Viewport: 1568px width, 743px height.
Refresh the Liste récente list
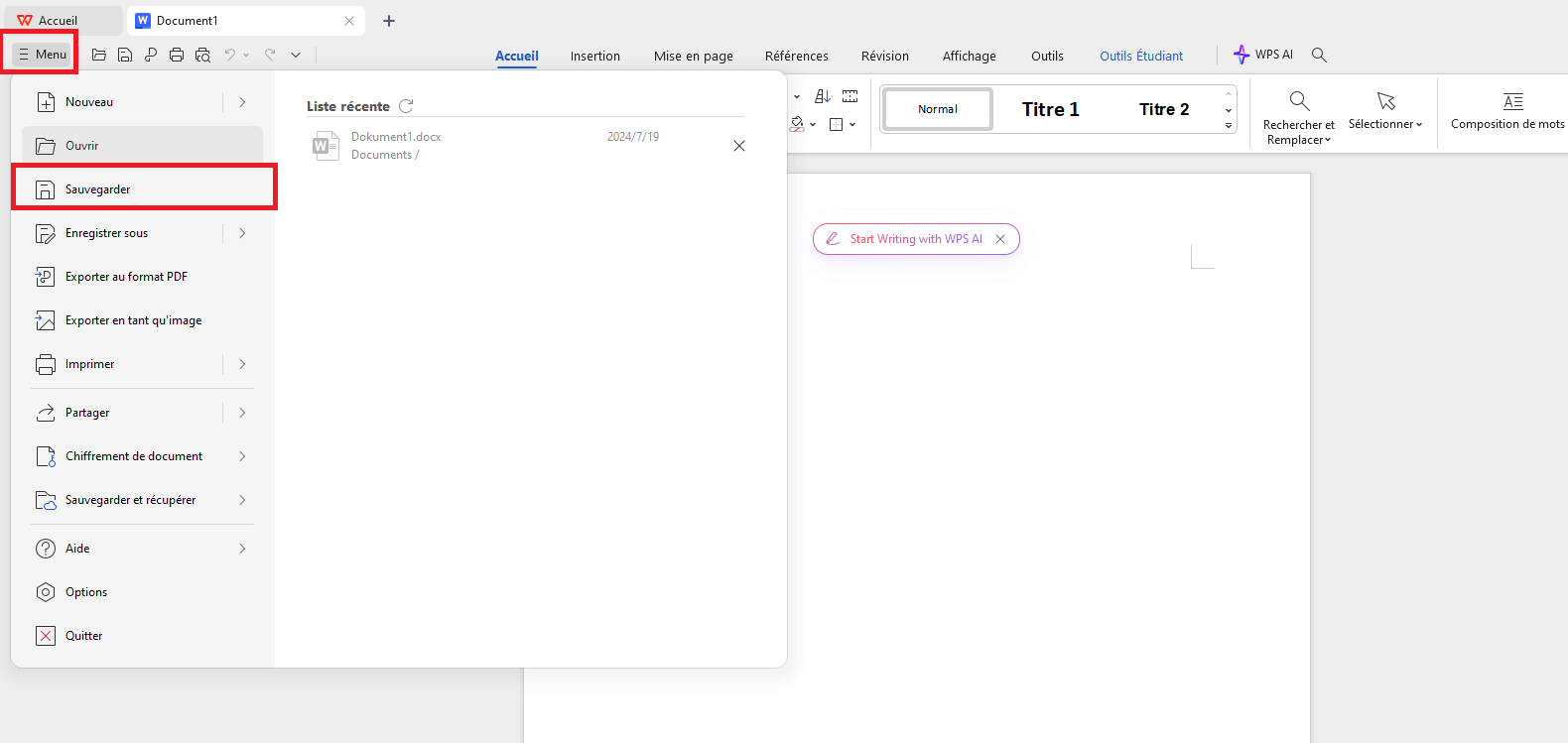406,106
